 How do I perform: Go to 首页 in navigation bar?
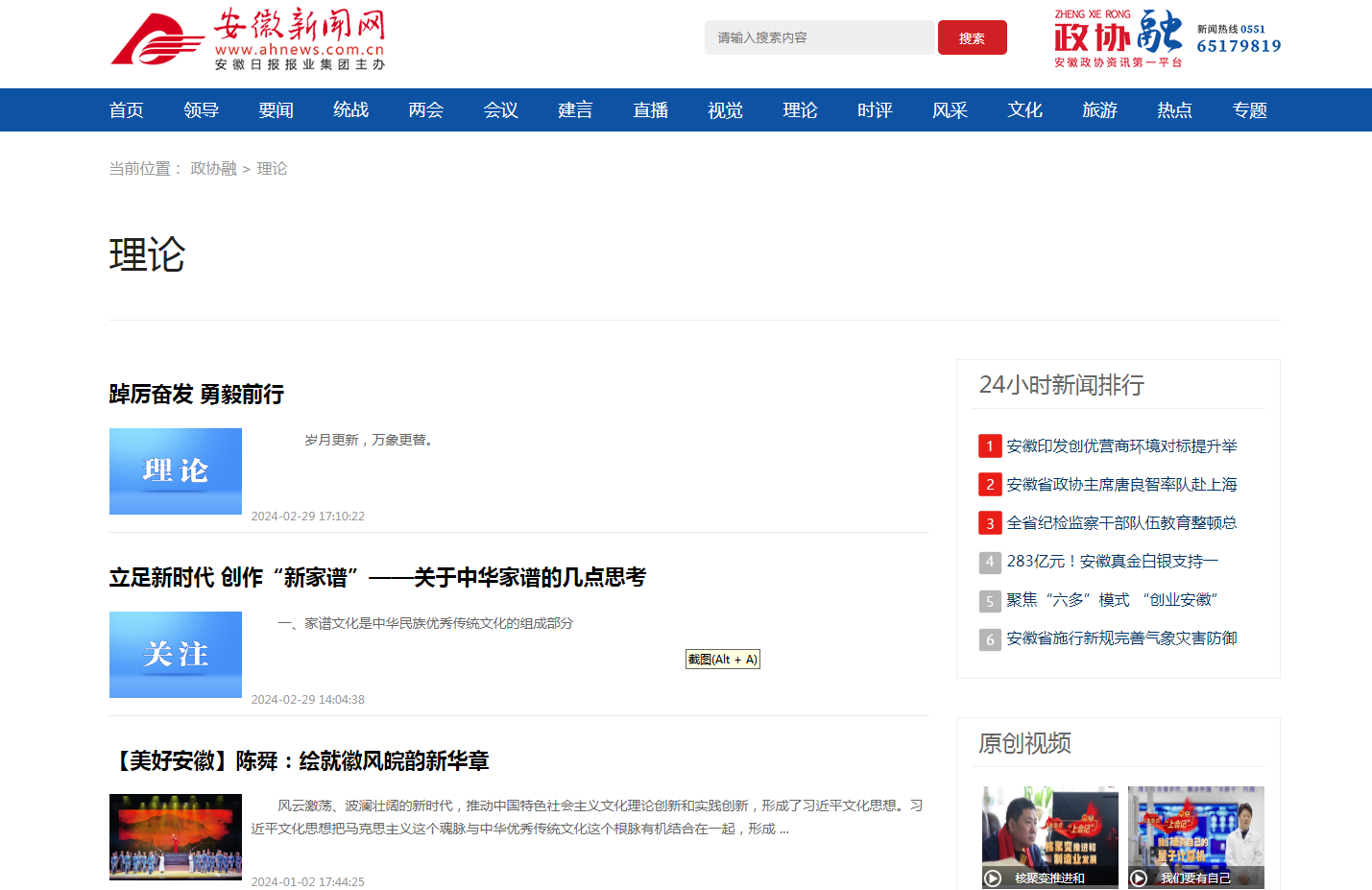tap(127, 110)
